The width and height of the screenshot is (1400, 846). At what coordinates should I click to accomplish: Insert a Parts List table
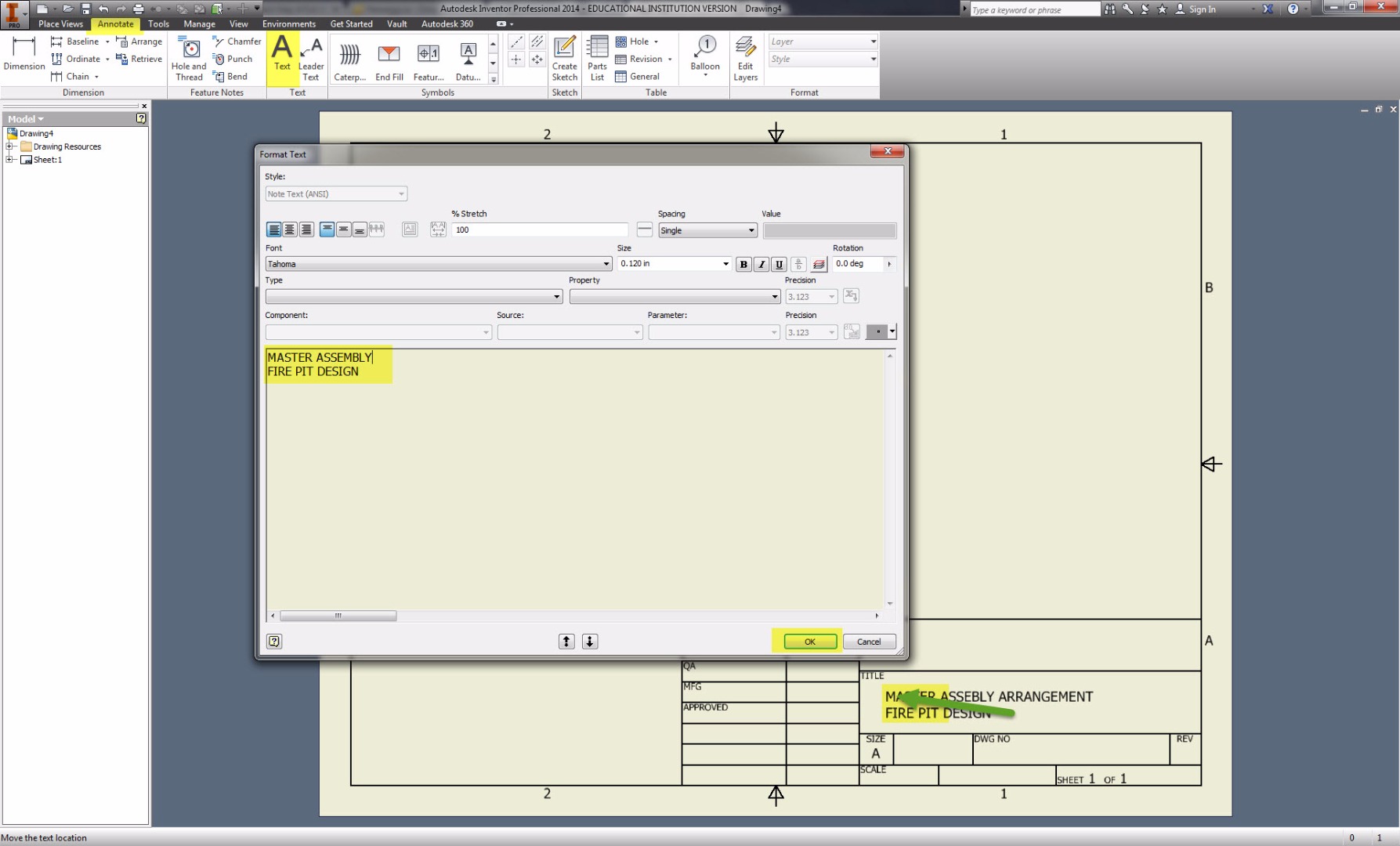click(x=597, y=59)
